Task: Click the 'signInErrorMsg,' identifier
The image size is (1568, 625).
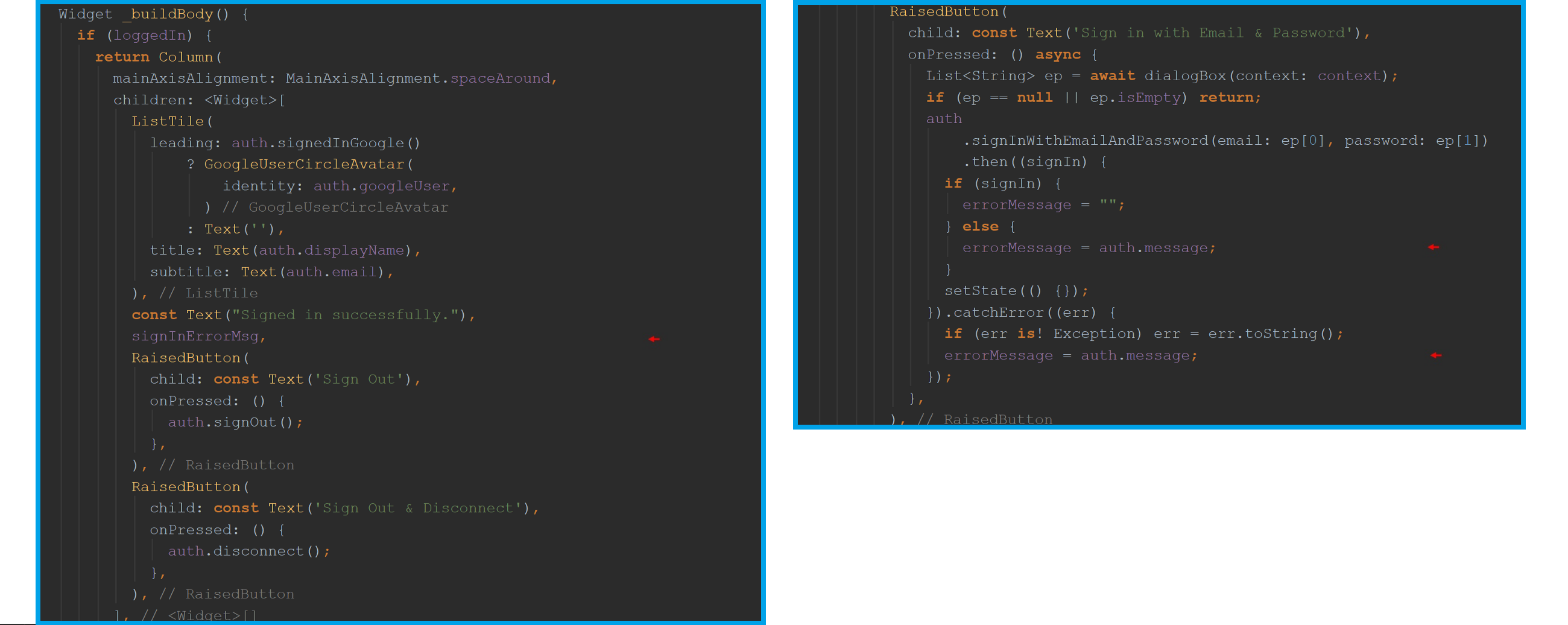Action: point(199,336)
